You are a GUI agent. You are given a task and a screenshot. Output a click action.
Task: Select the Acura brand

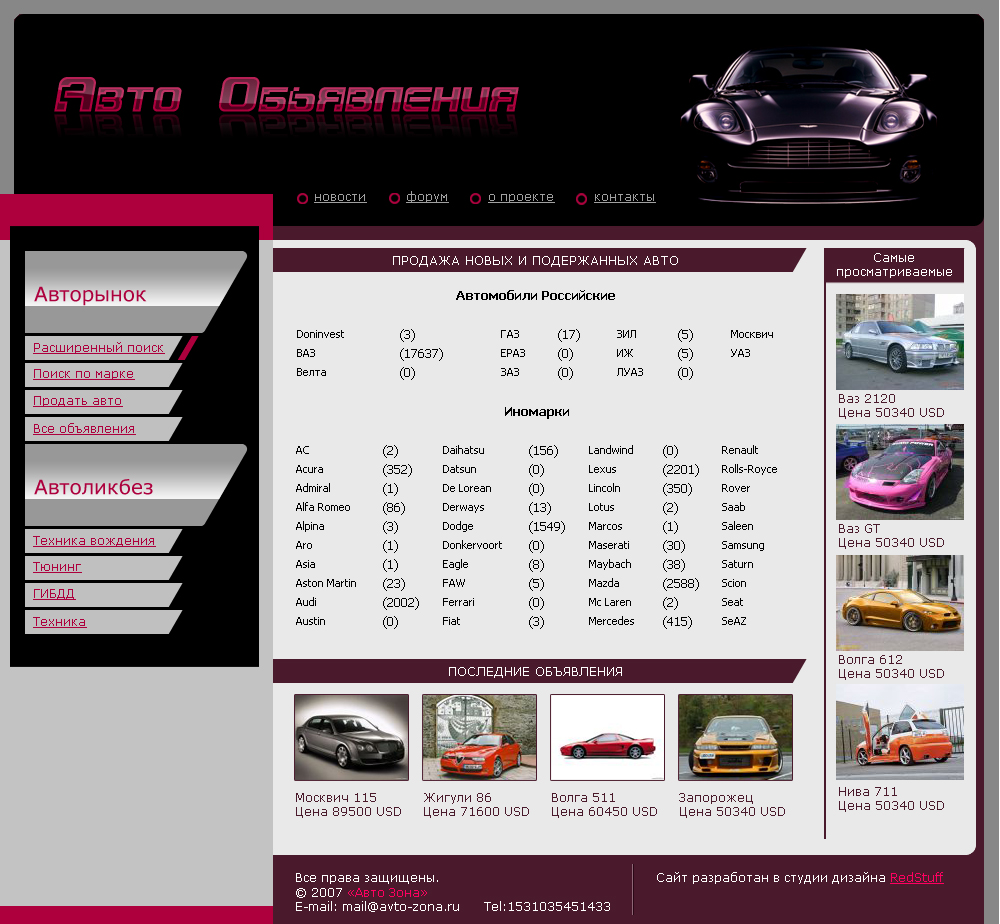coord(309,469)
